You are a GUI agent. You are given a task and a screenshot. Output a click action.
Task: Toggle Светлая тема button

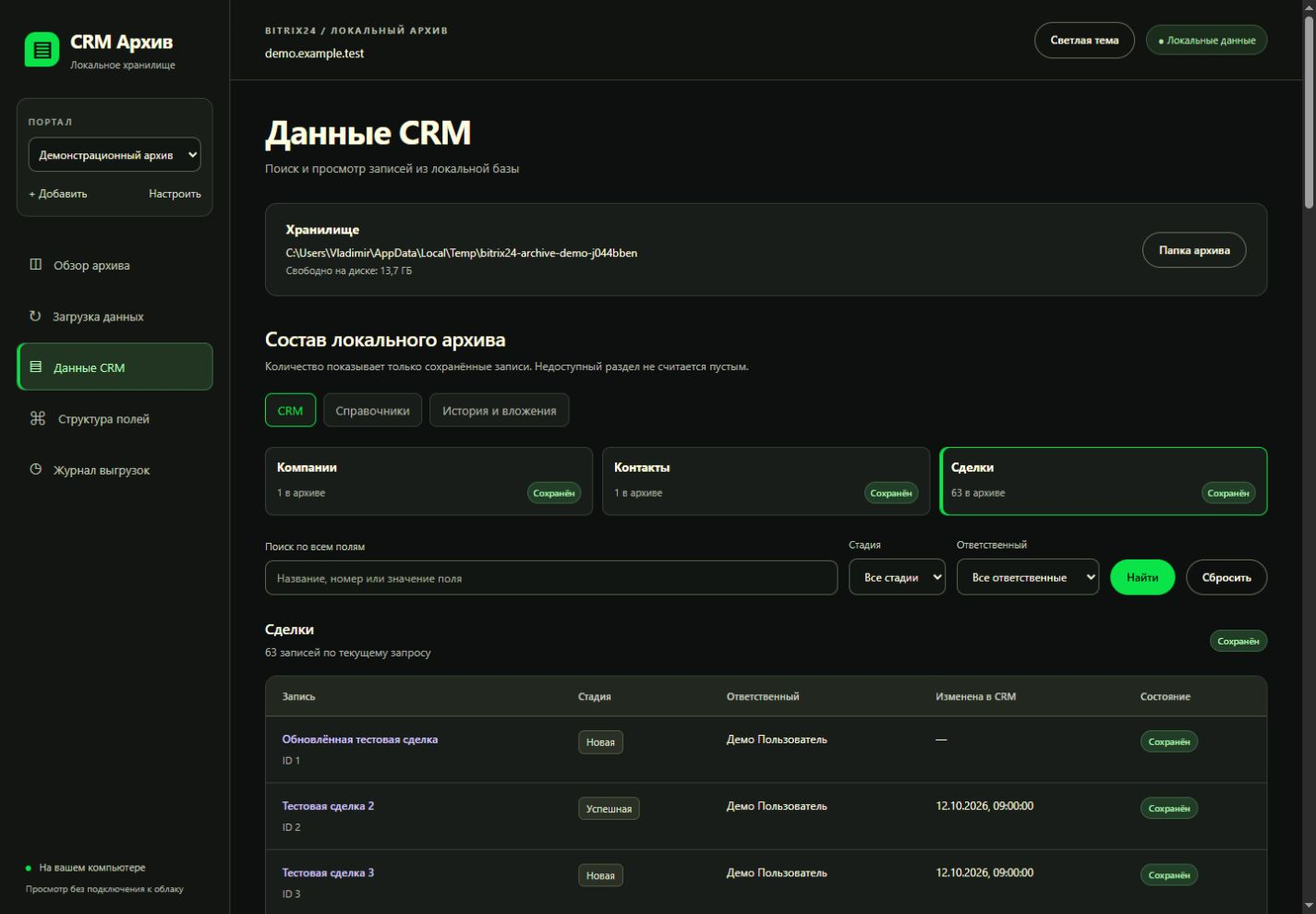tap(1084, 40)
